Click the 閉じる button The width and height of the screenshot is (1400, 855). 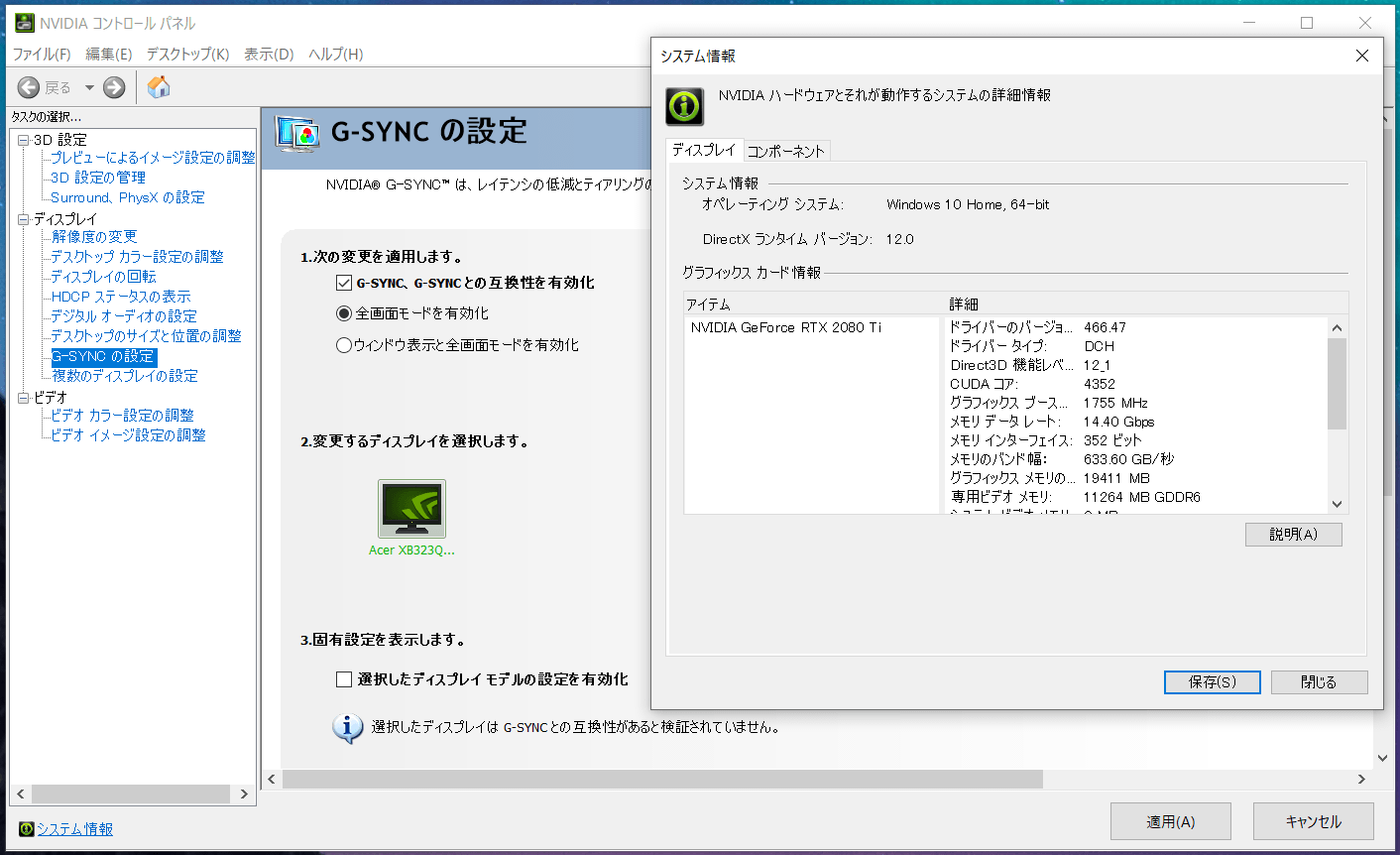(x=1319, y=682)
